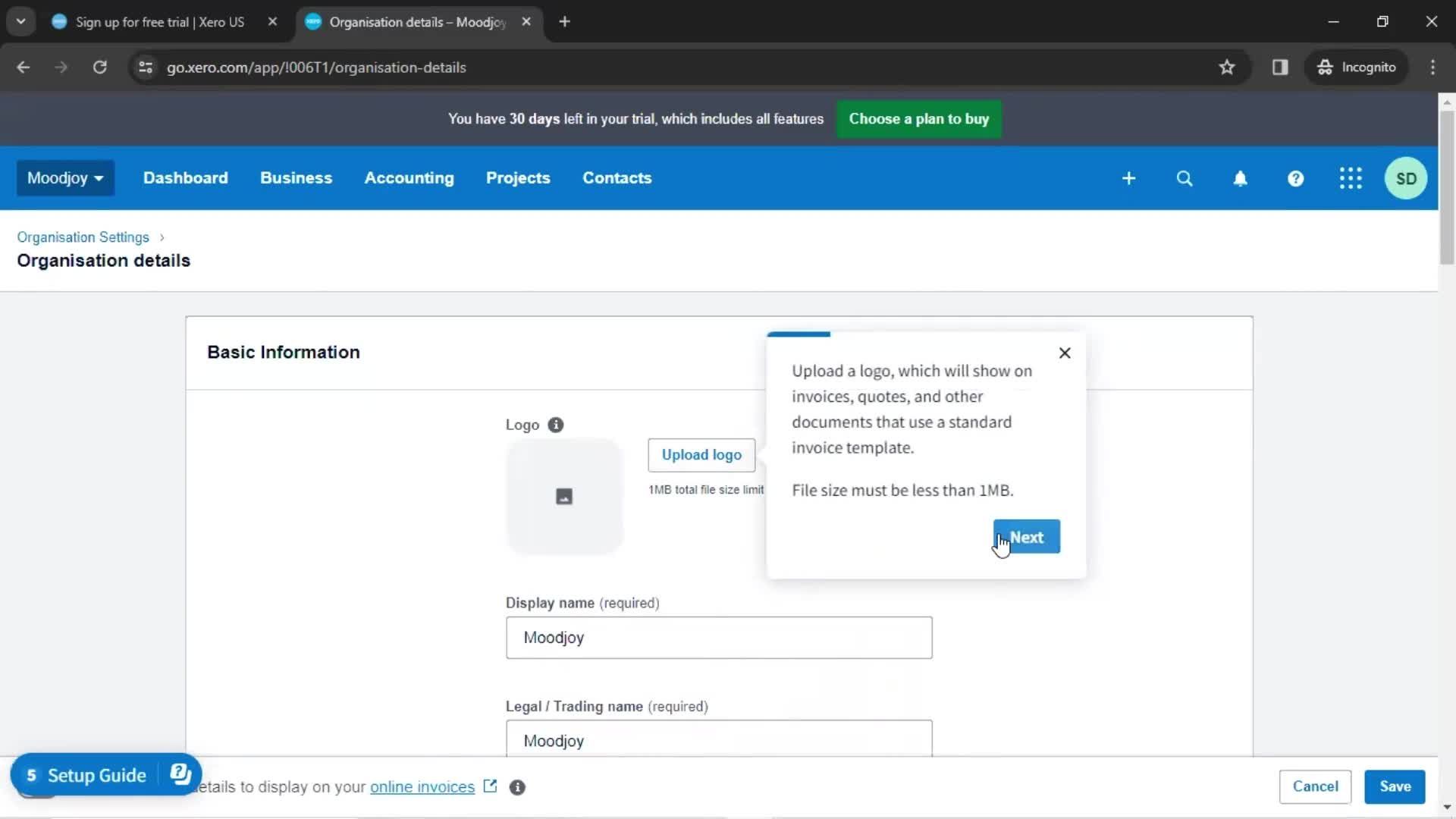Open the search icon in Xero header
The width and height of the screenshot is (1456, 819).
(1185, 178)
